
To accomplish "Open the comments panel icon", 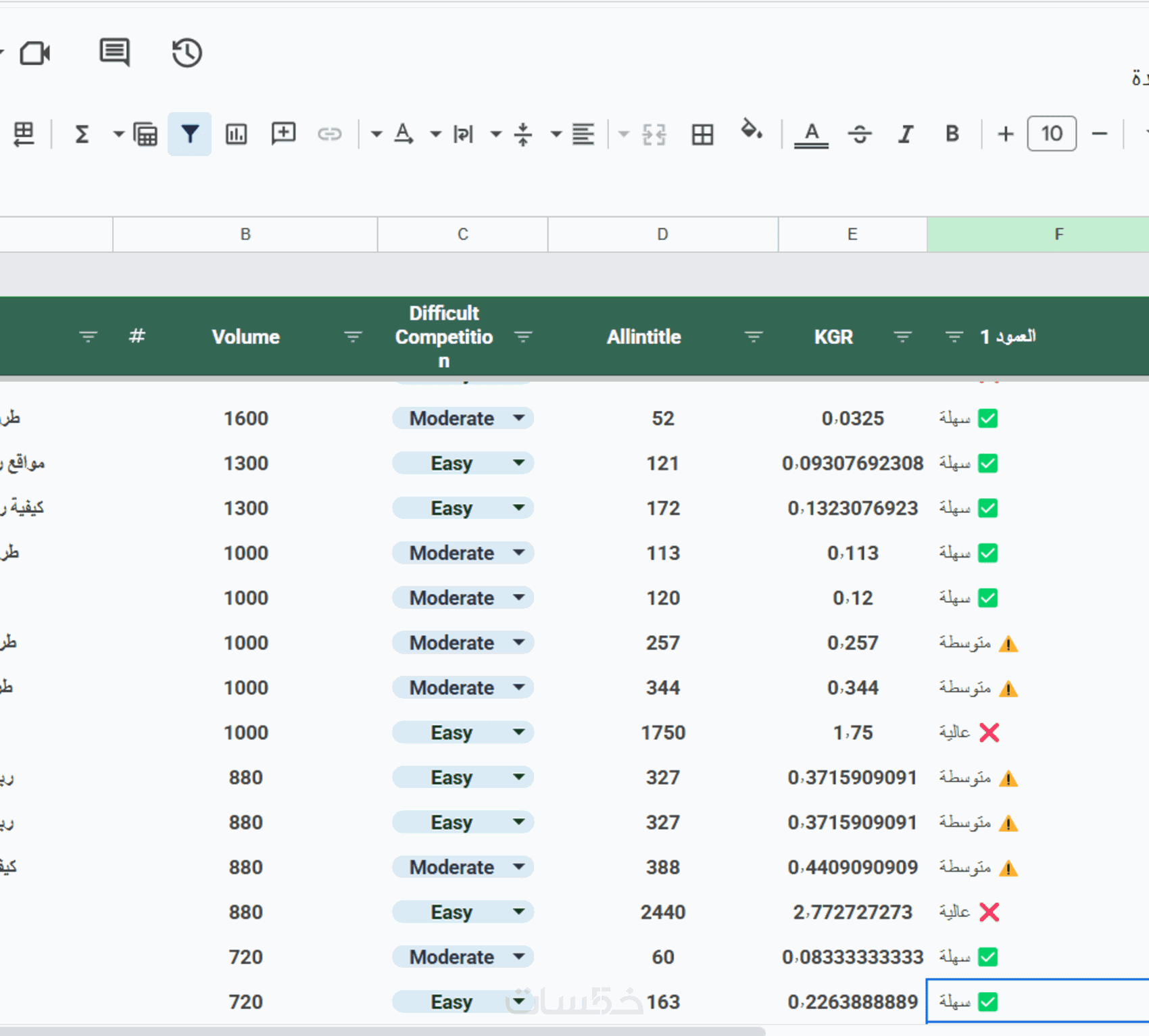I will (x=114, y=53).
